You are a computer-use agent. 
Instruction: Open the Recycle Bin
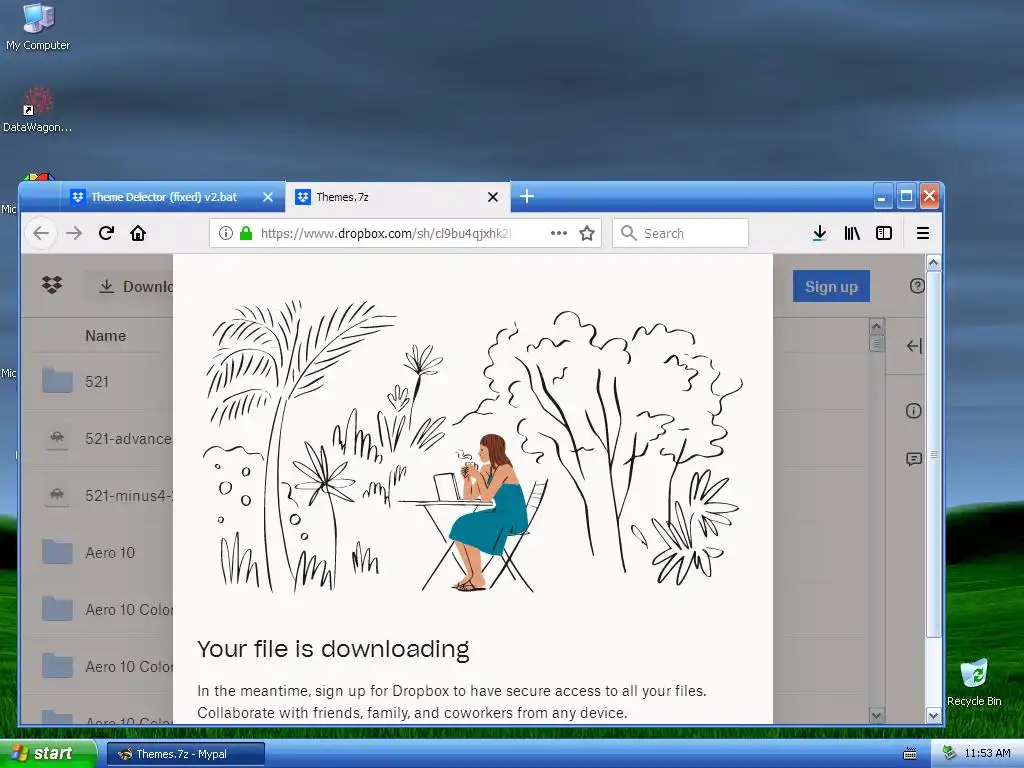974,682
